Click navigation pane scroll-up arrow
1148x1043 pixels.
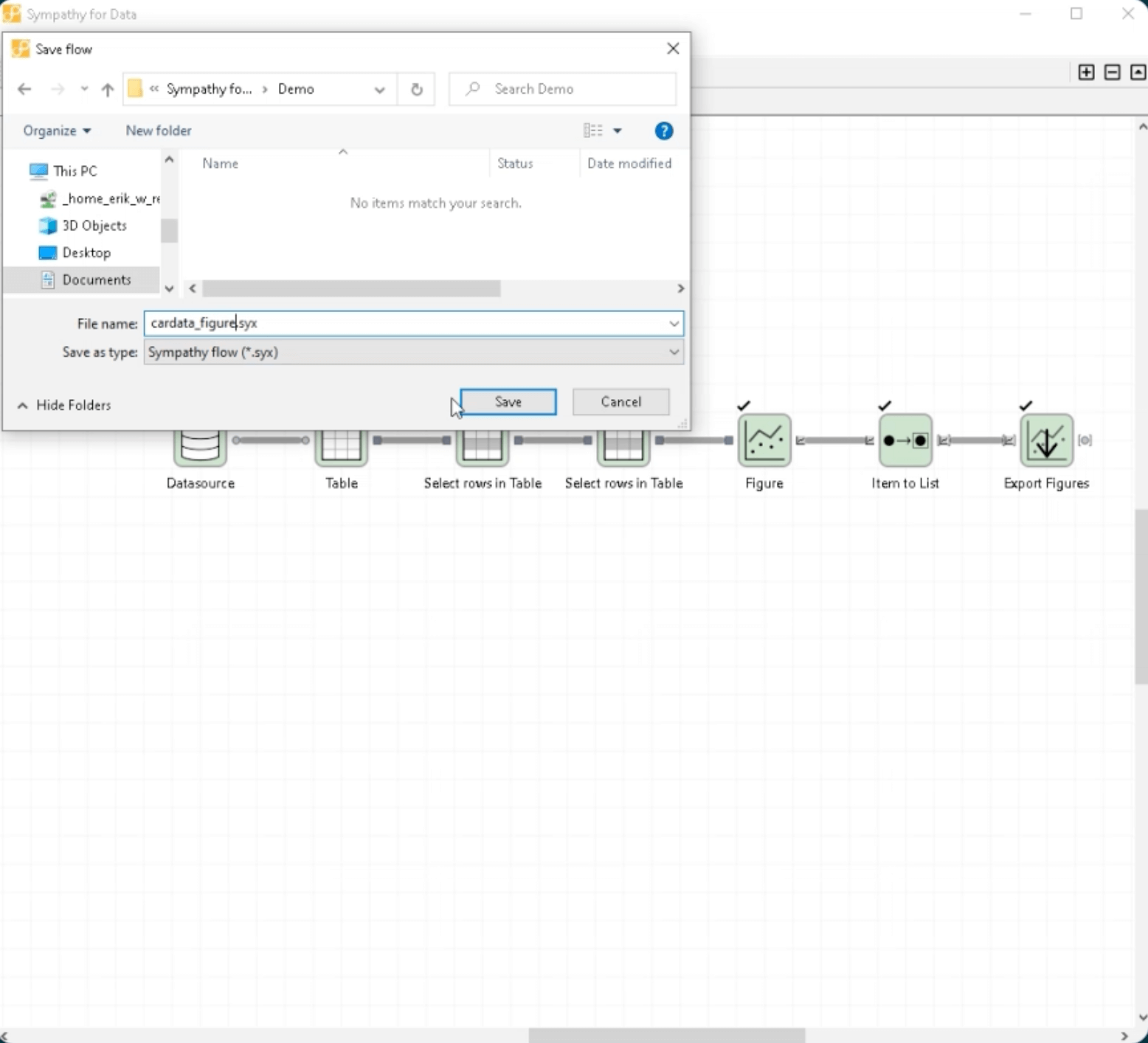tap(169, 159)
